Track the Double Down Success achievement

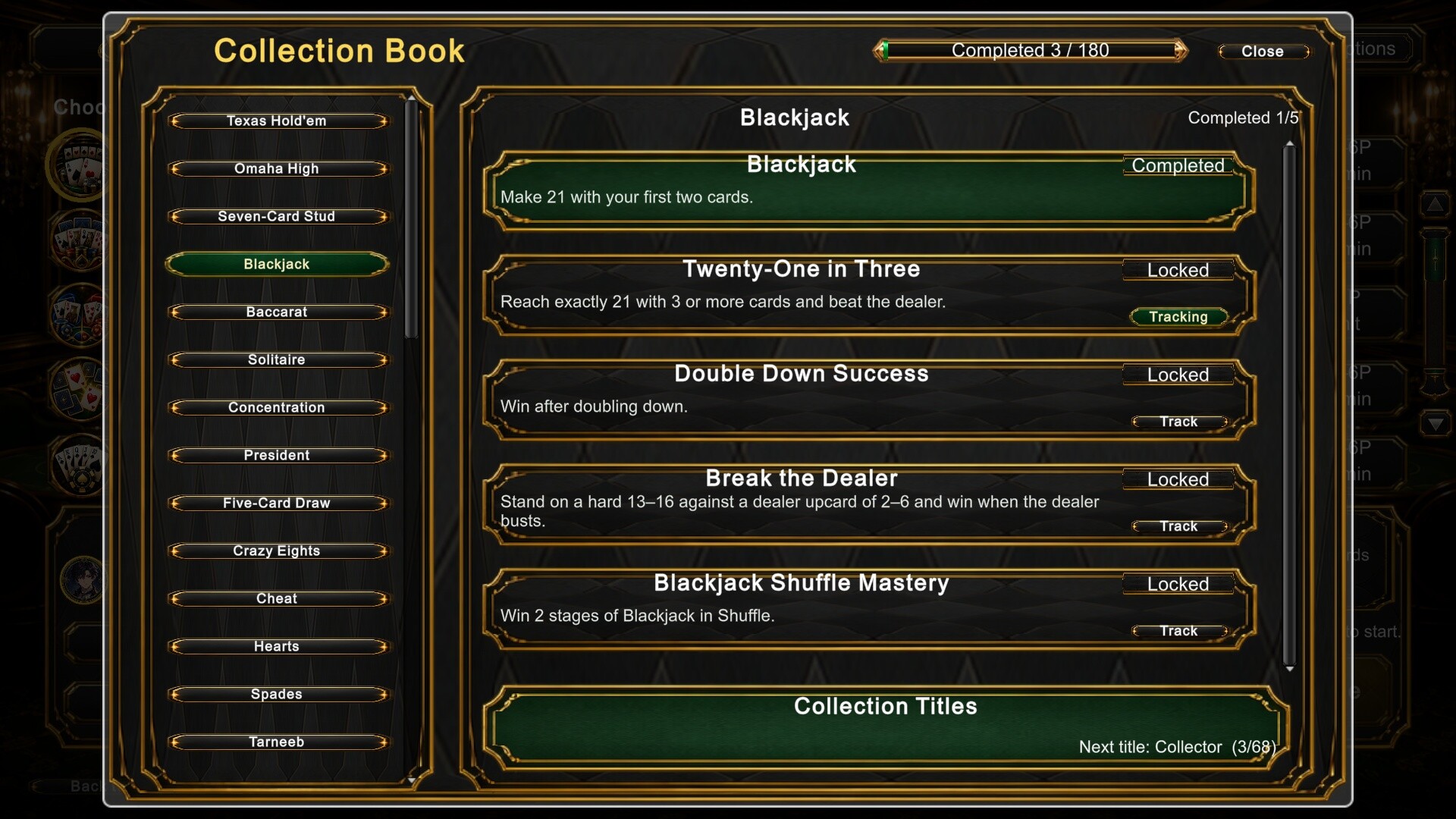1178,422
